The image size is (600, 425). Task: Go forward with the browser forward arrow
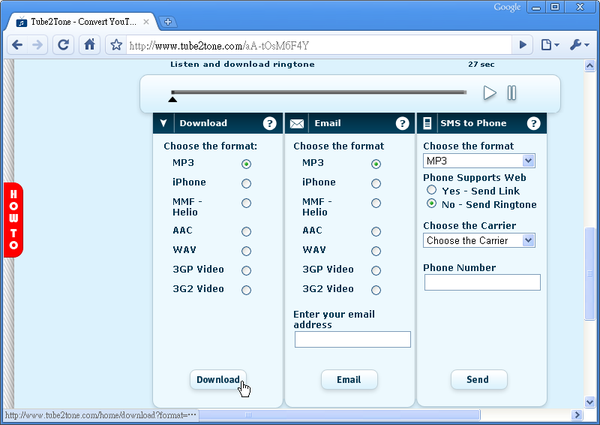pos(38,45)
